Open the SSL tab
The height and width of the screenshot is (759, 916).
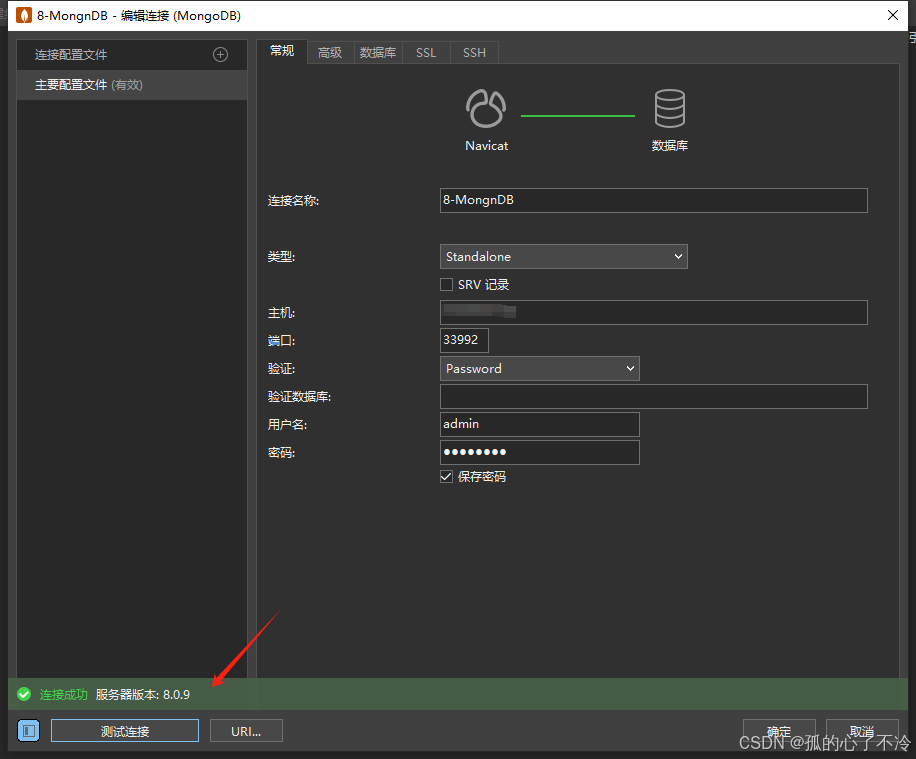coord(426,53)
